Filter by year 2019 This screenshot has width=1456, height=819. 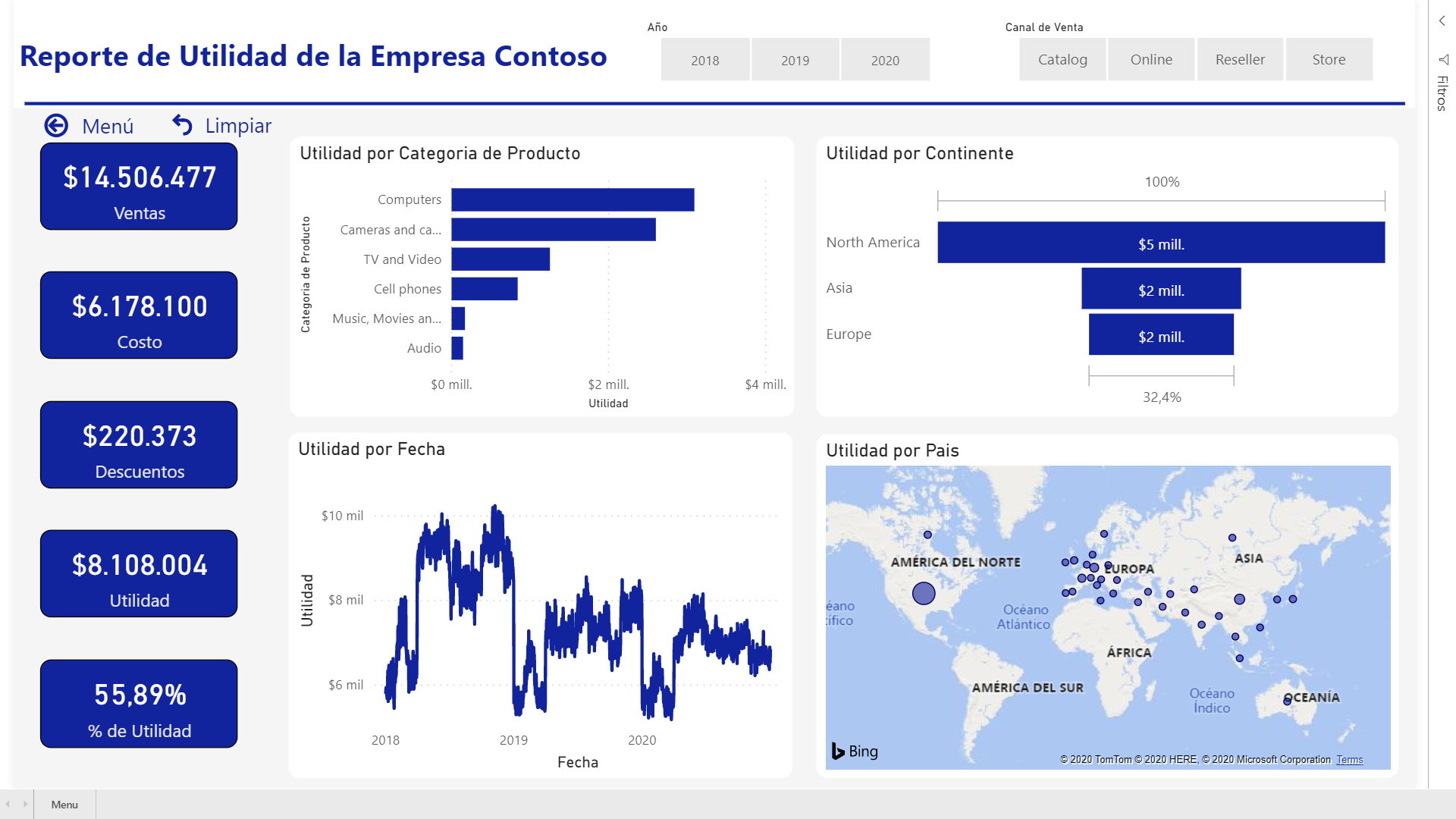[795, 60]
